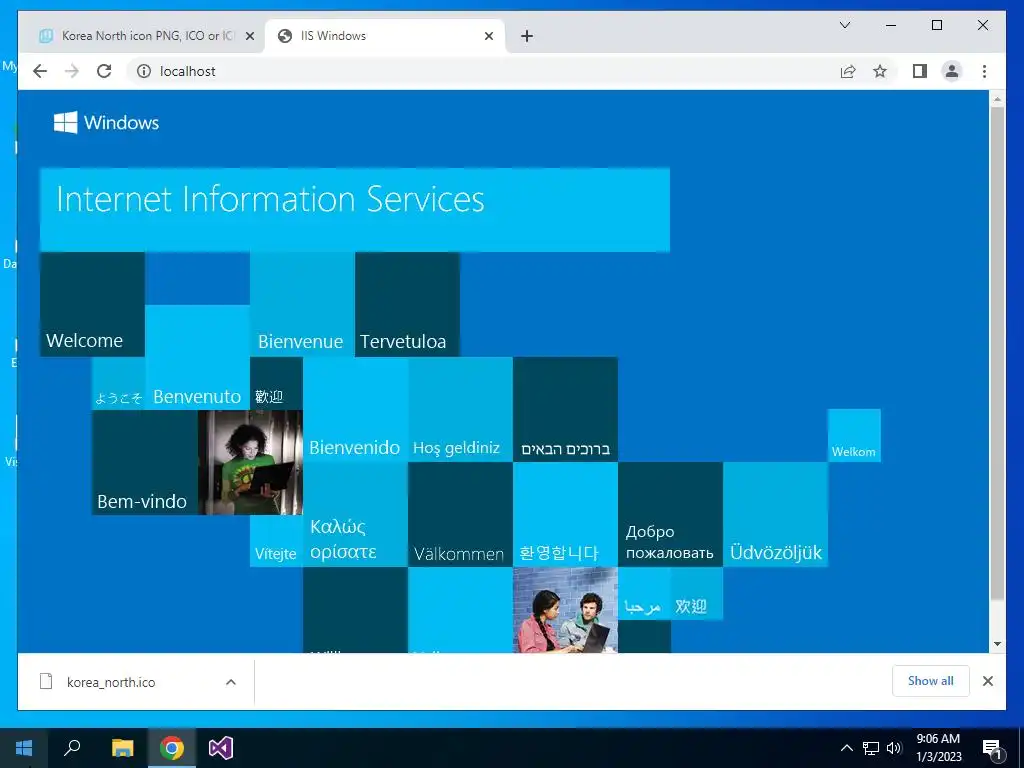Reload the localhost page
Screen dimensions: 1024x768
104,71
